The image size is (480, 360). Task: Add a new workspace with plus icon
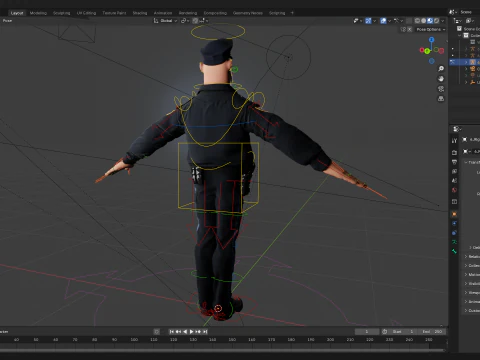292,13
